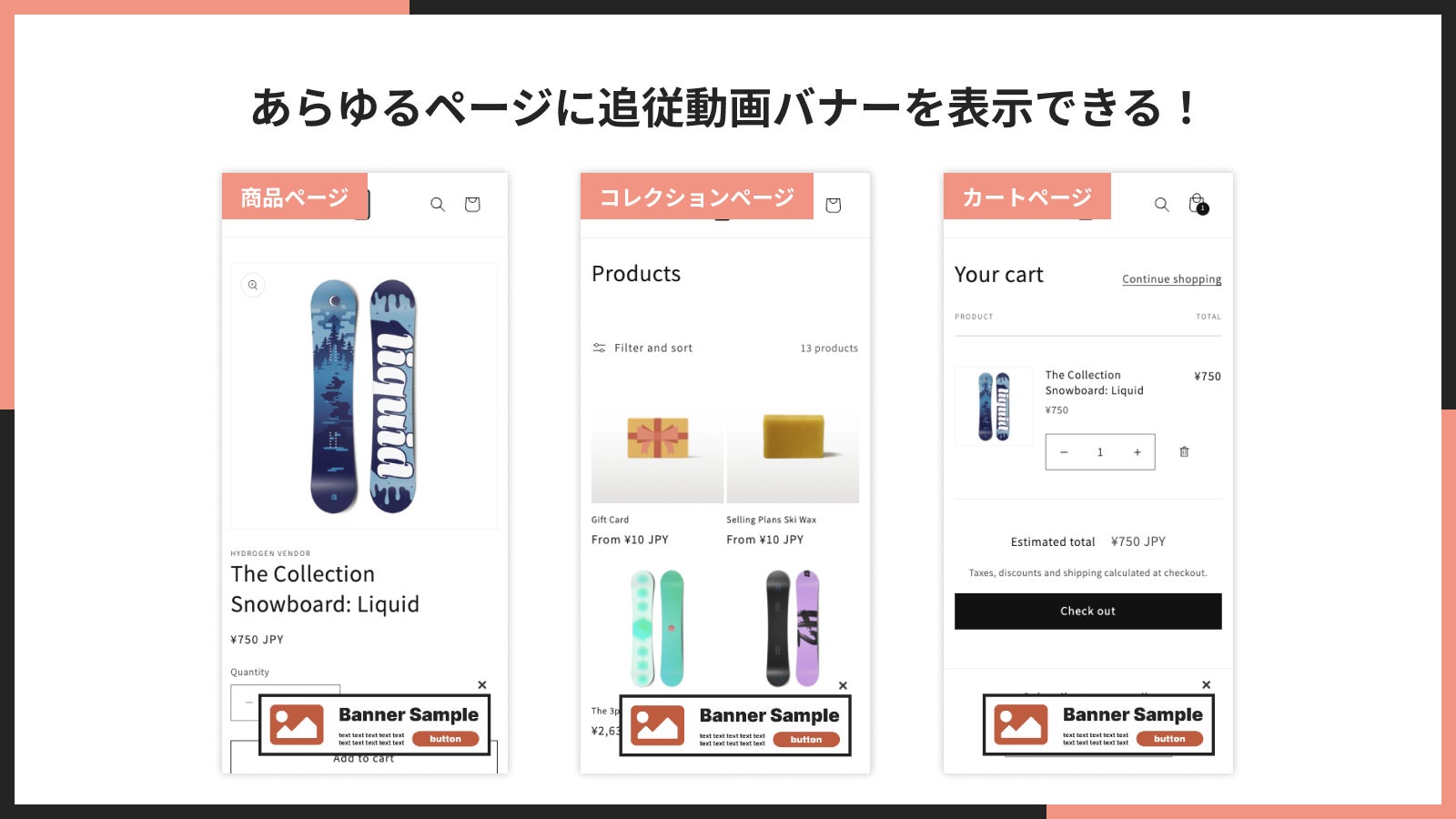Close the banner on the collection page
1456x819 pixels.
[x=843, y=686]
